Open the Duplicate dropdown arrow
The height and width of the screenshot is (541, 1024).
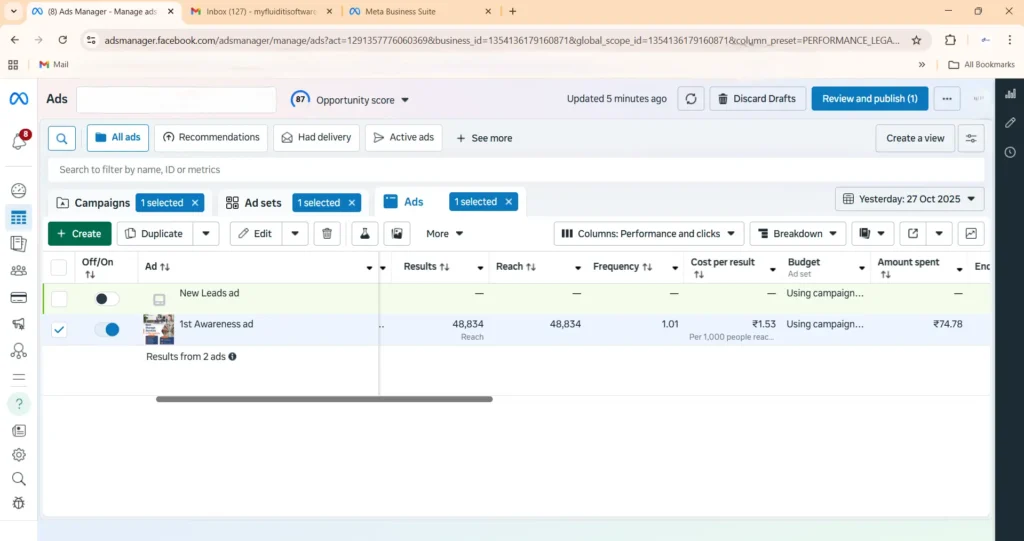coord(206,233)
